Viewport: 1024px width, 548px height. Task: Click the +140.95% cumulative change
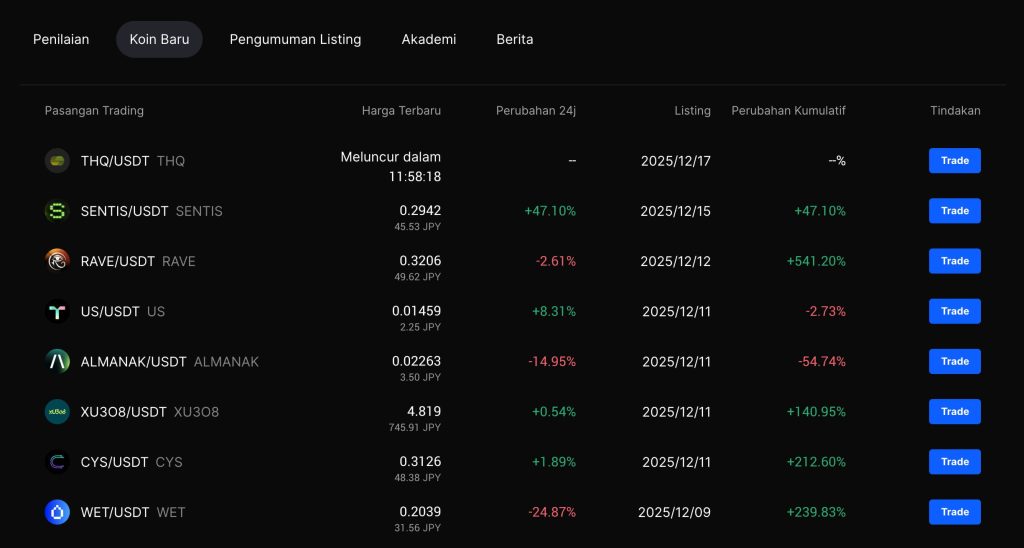pyautogui.click(x=816, y=411)
